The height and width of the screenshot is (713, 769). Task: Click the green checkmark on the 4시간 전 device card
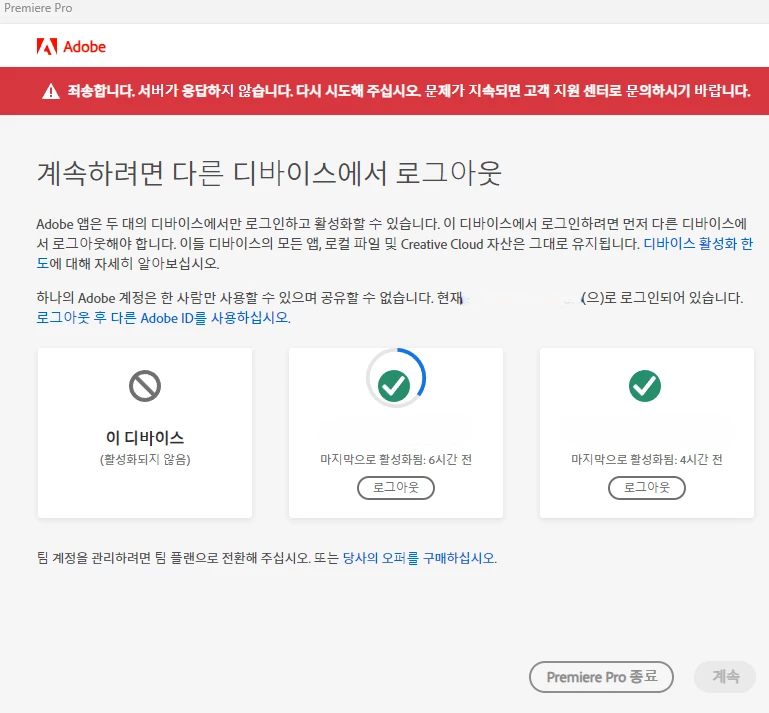[644, 386]
